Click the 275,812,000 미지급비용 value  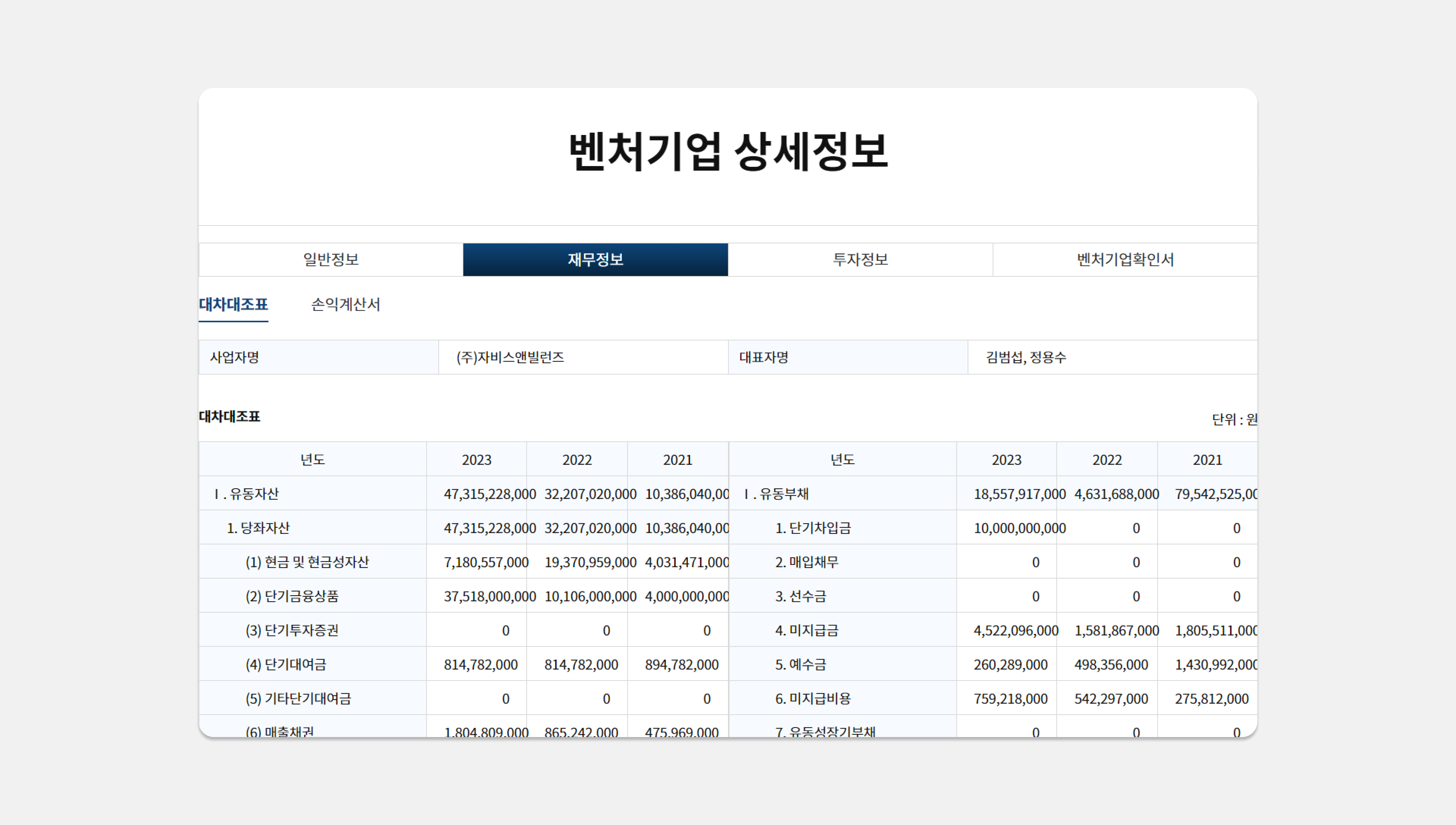pyautogui.click(x=1212, y=698)
